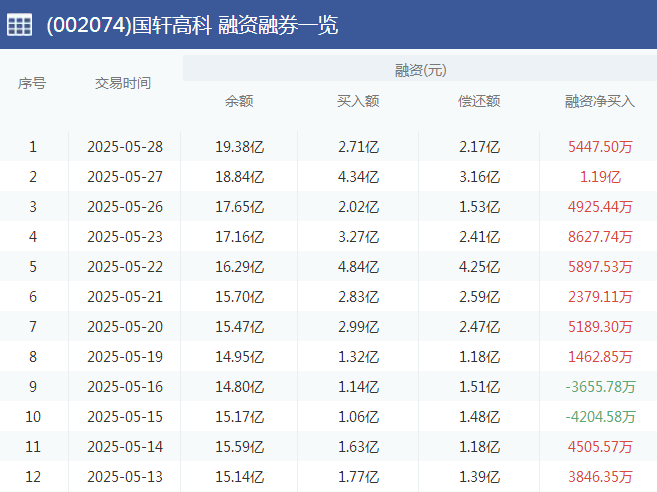Screen dimensions: 657x492
Task: Click buy amount 1.32亿
Action: click(359, 357)
